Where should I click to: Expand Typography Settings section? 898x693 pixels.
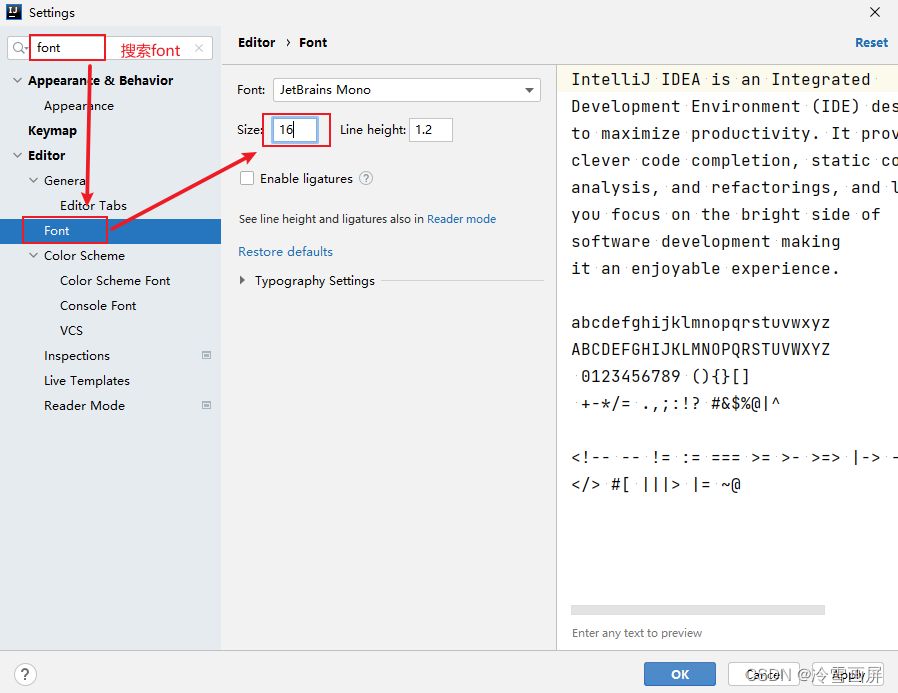click(242, 280)
